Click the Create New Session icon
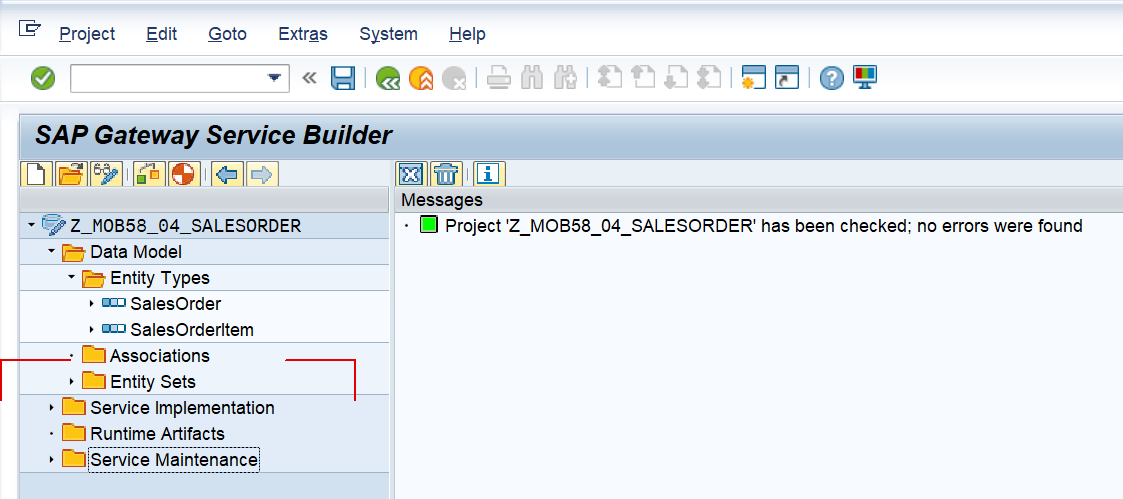The height and width of the screenshot is (499, 1123). pos(753,77)
